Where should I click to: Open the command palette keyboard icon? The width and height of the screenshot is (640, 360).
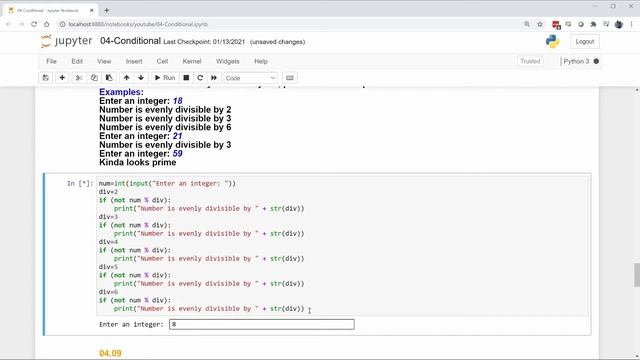coord(290,78)
